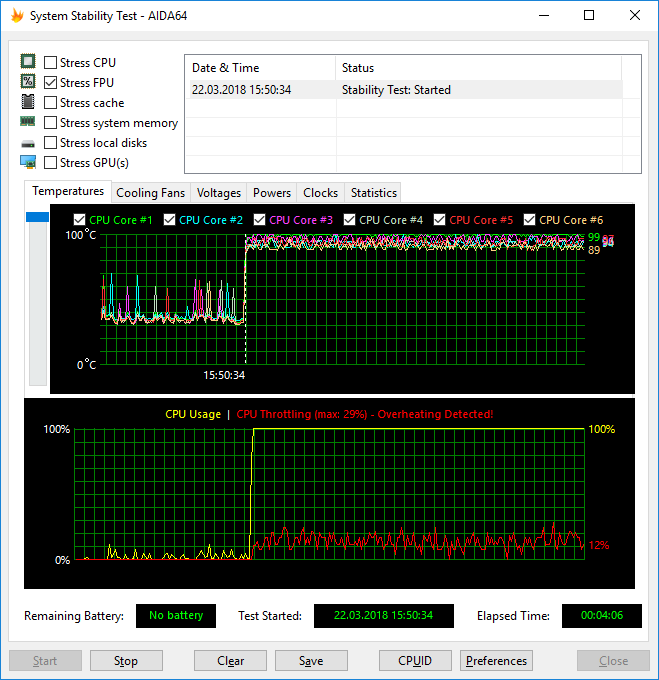Screen dimensions: 659x680
Task: Toggle CPU Core #3 graph line
Action: pos(259,220)
